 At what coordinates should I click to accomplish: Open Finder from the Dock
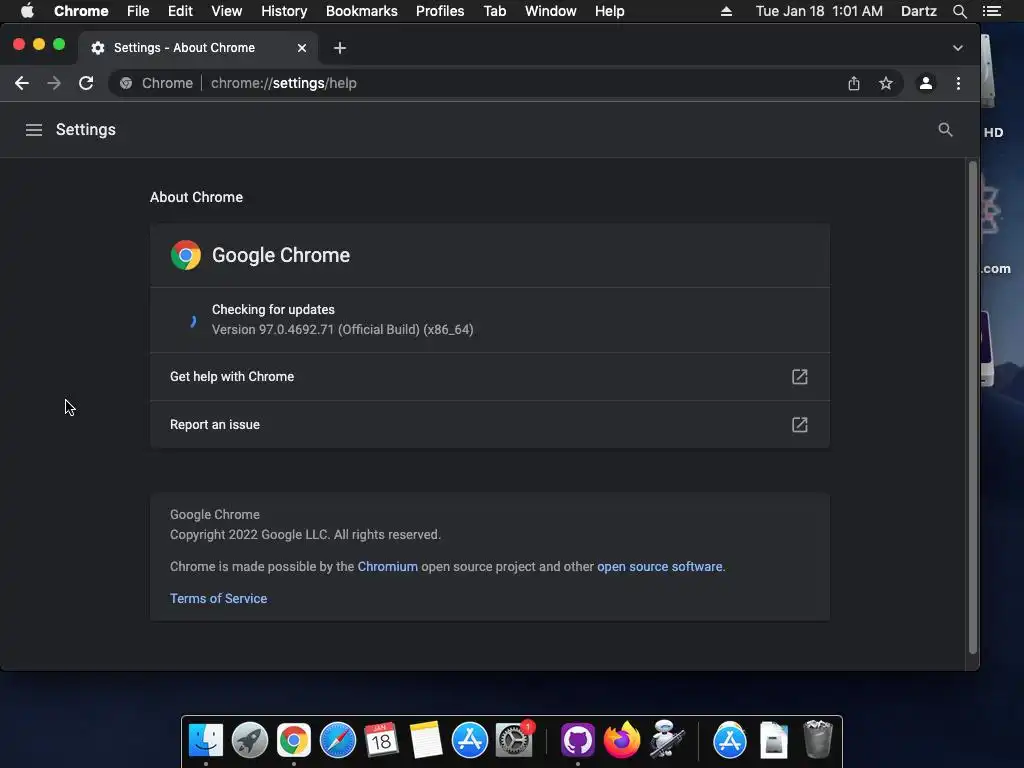tap(206, 740)
